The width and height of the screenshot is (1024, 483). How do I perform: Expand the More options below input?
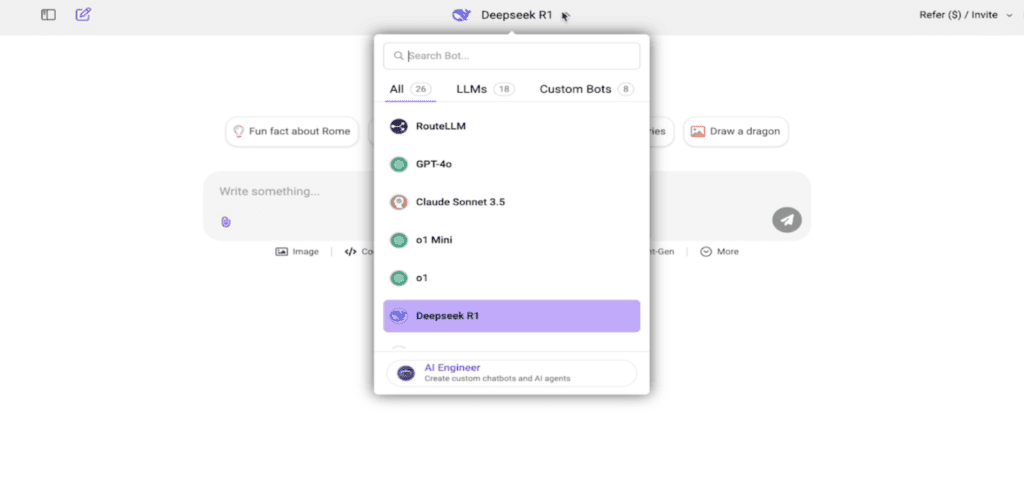click(x=719, y=252)
